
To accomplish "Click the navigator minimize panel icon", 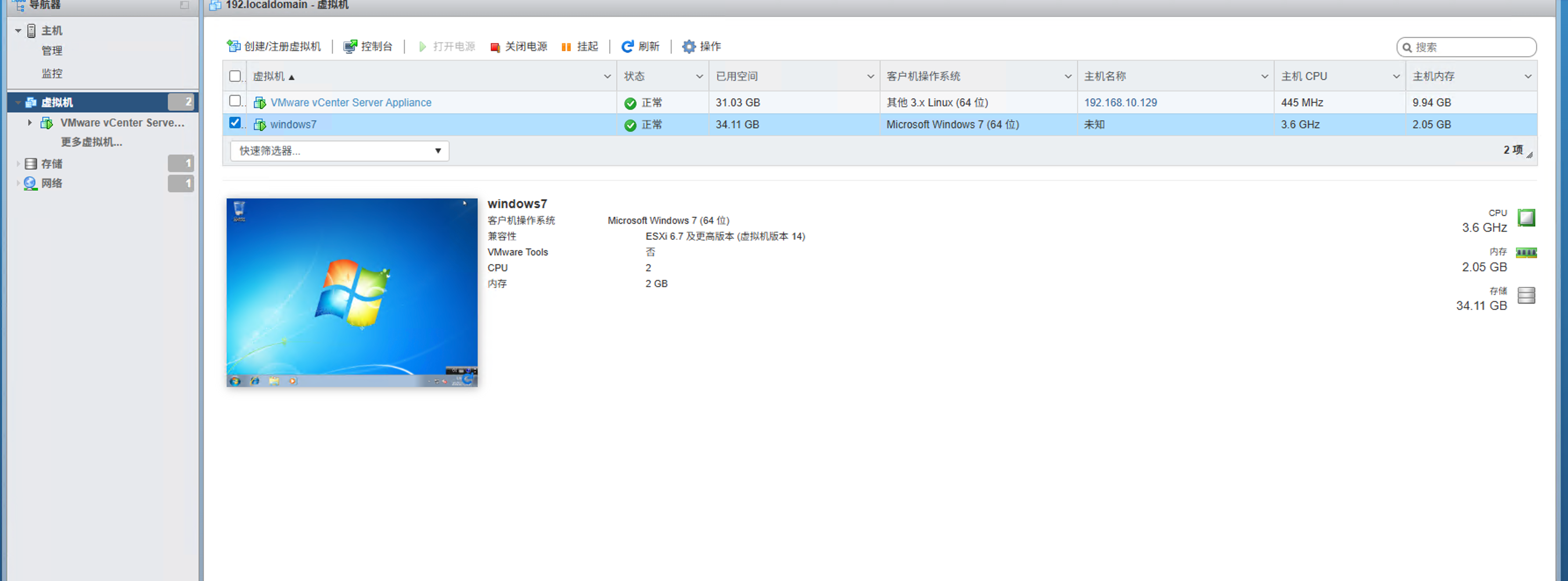I will [184, 5].
